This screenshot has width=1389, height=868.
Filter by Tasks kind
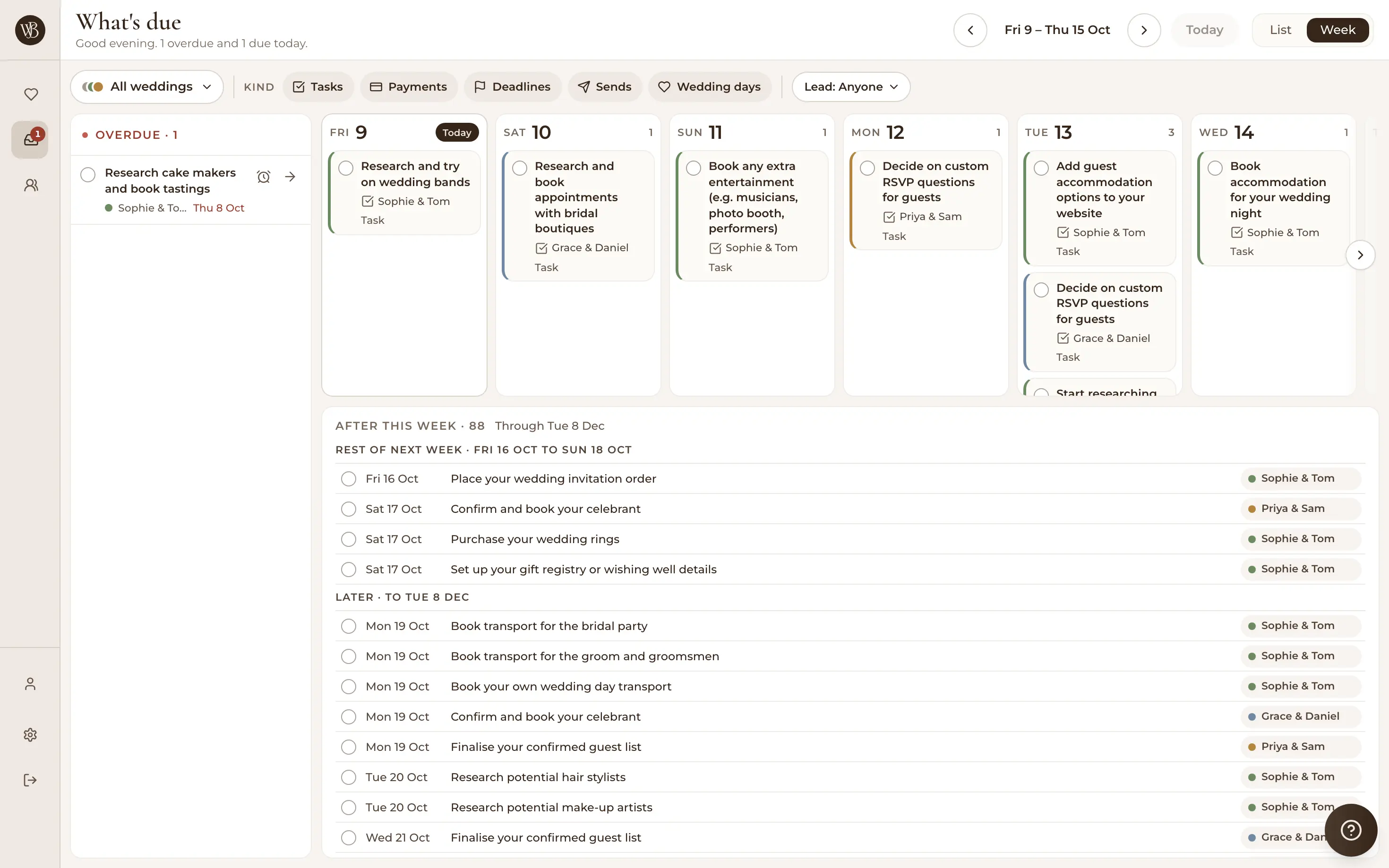pyautogui.click(x=318, y=87)
